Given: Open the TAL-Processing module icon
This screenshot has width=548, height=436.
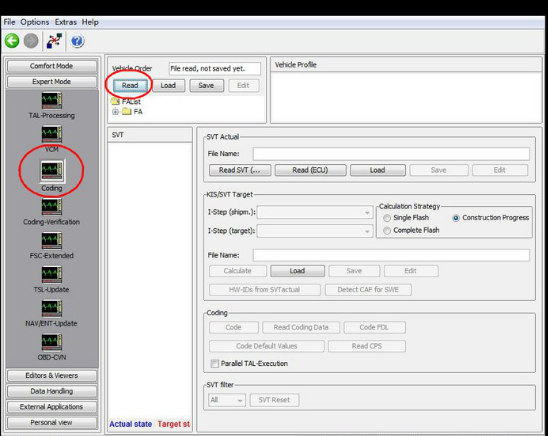Looking at the screenshot, I should click(52, 100).
